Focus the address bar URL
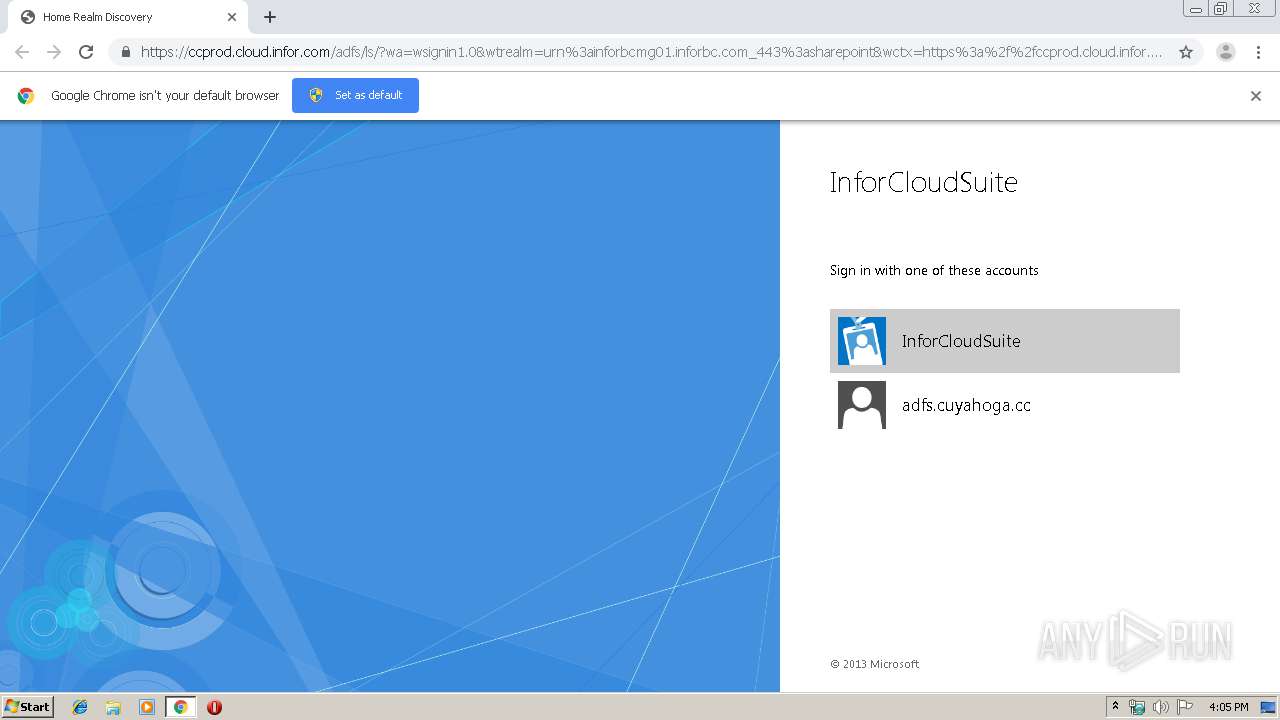 651,52
